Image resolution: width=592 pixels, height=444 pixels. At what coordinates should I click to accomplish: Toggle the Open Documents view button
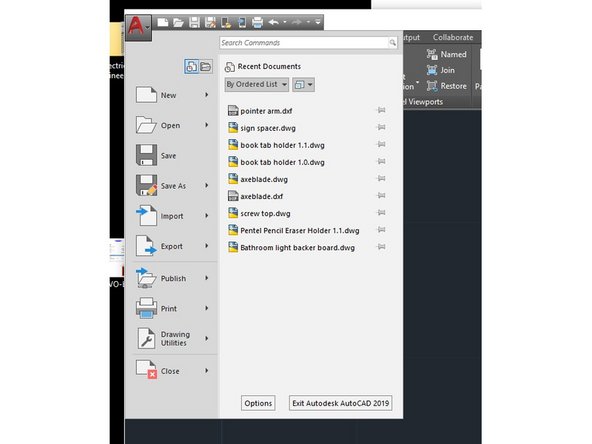click(206, 66)
